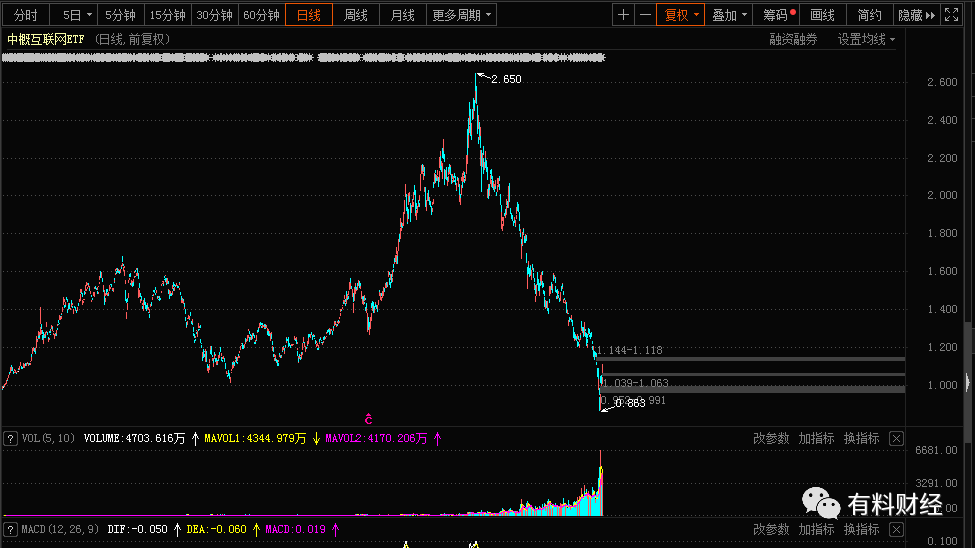Expand 更多周期 dropdown menu
975x548 pixels.
click(x=461, y=15)
